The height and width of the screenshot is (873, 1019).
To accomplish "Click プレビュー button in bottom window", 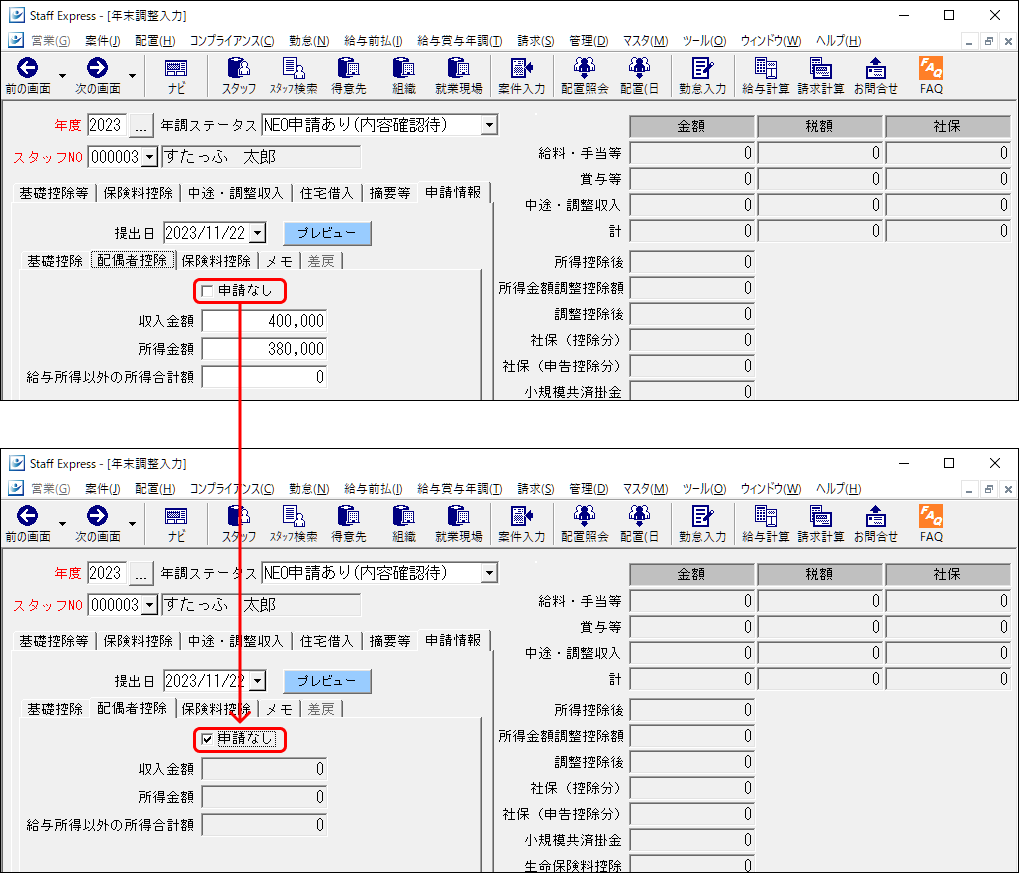I will point(328,681).
